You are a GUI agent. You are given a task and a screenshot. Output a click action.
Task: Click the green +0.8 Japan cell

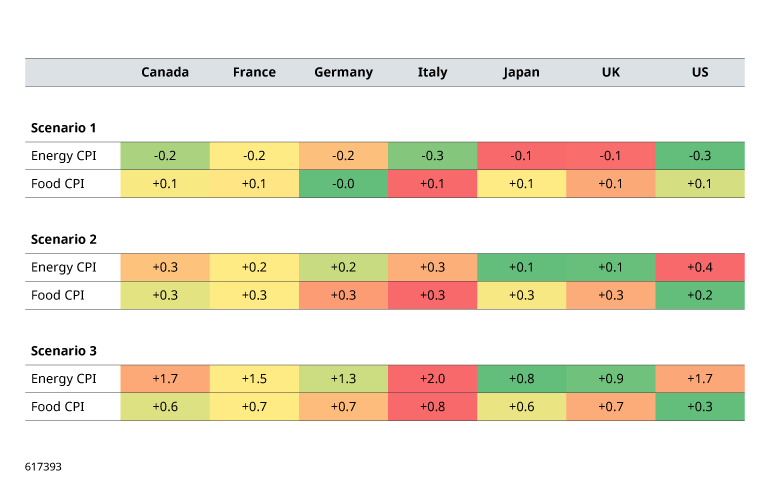522,379
